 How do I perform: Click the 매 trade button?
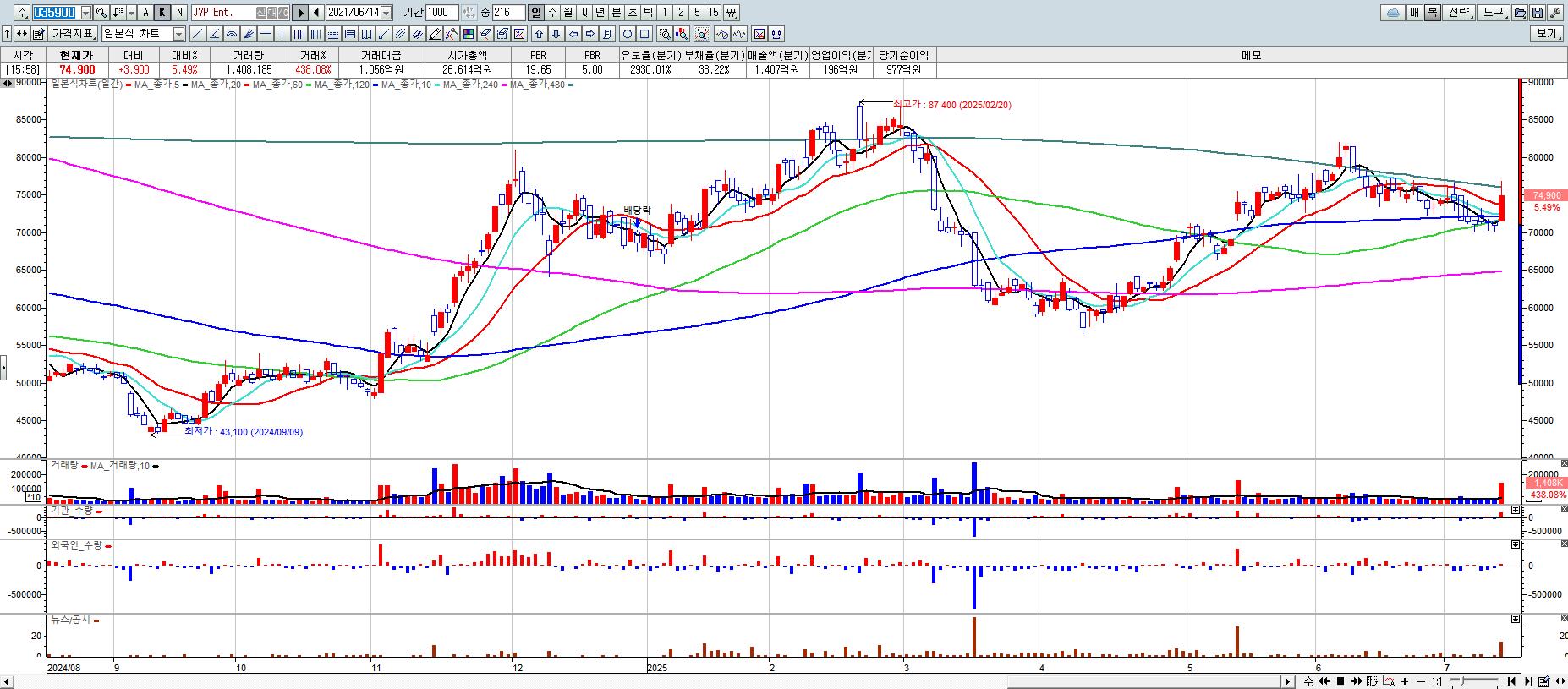pos(1413,13)
